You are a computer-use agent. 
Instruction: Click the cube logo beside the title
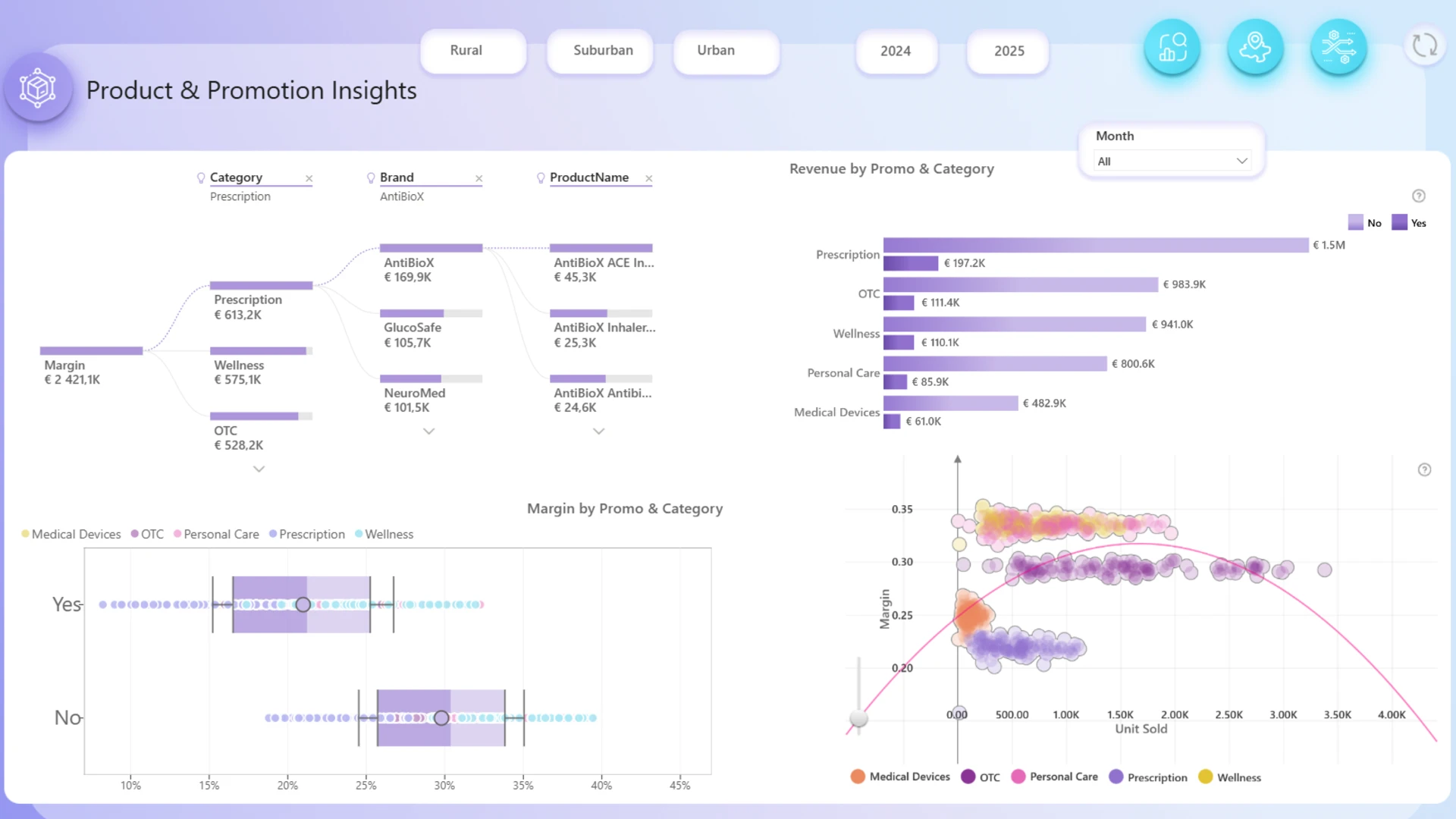pos(38,89)
